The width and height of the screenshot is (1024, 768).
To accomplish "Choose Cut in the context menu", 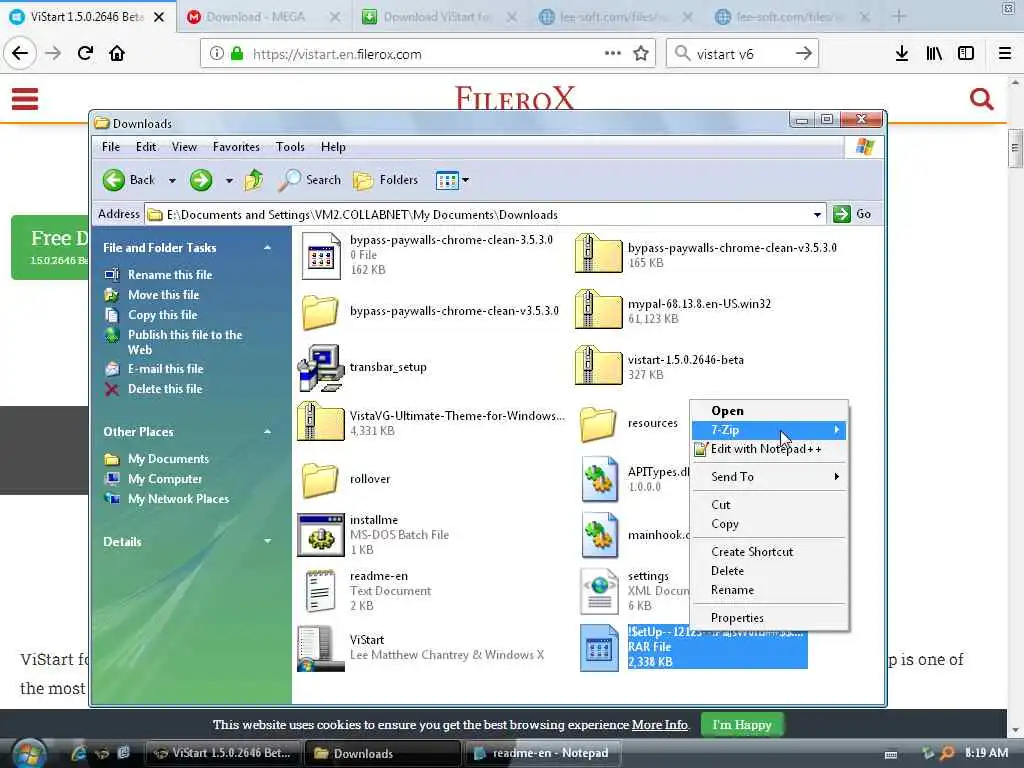I will coord(769,505).
